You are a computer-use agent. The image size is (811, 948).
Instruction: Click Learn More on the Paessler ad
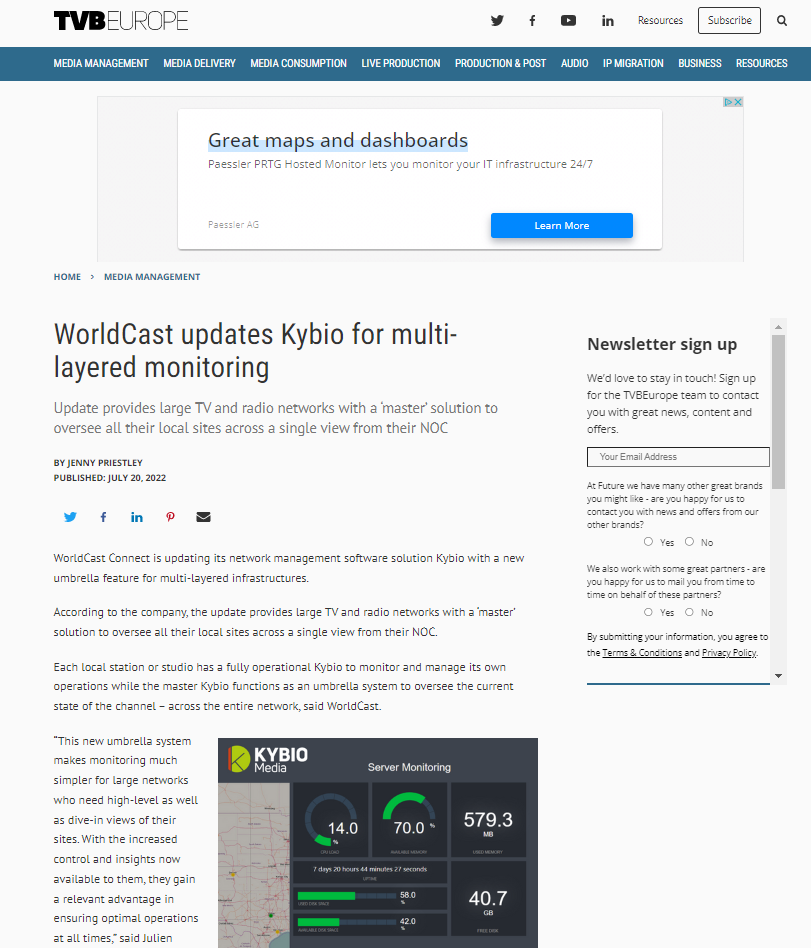pyautogui.click(x=562, y=226)
